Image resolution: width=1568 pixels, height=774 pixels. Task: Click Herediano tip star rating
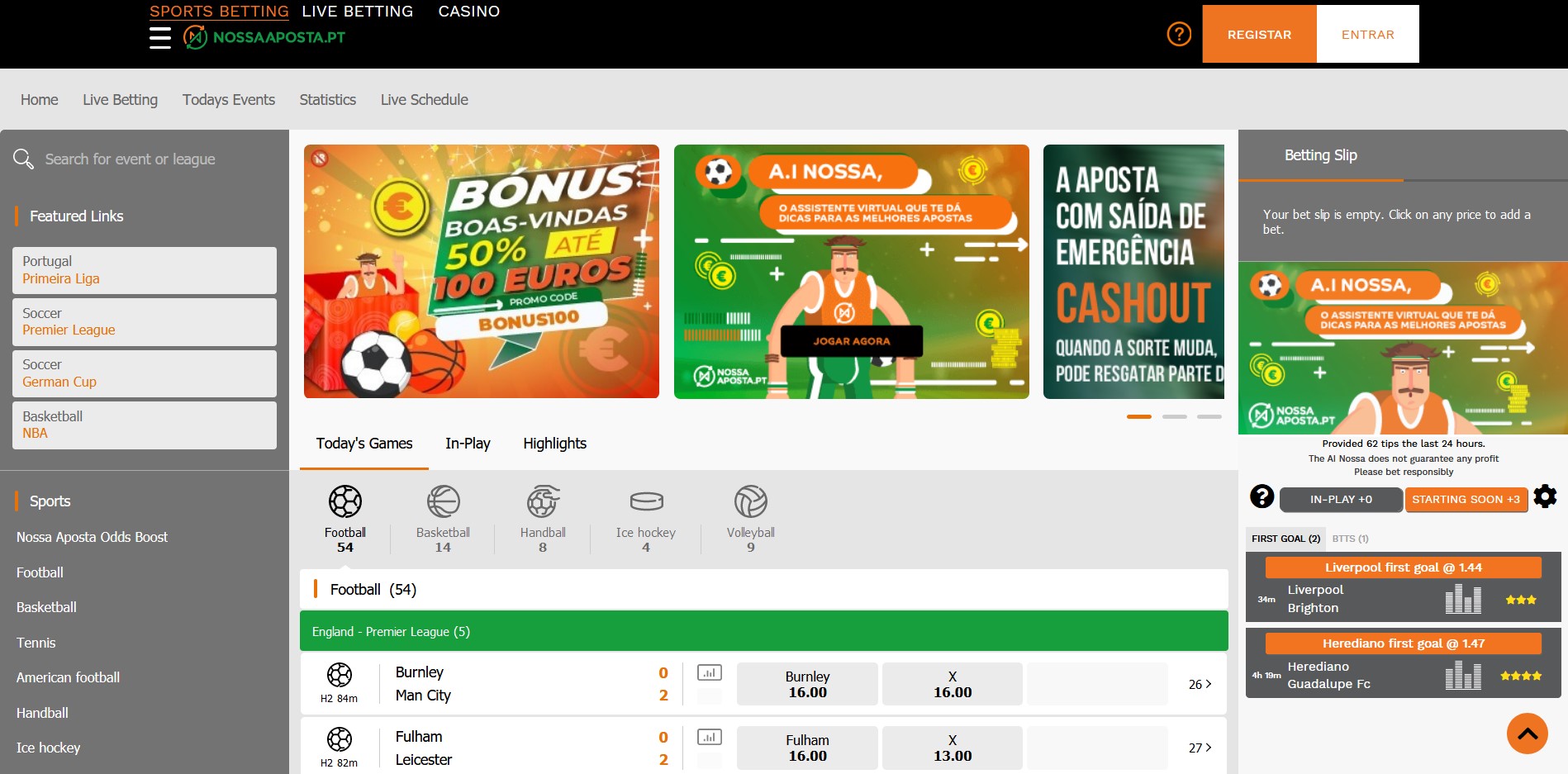tap(1521, 676)
